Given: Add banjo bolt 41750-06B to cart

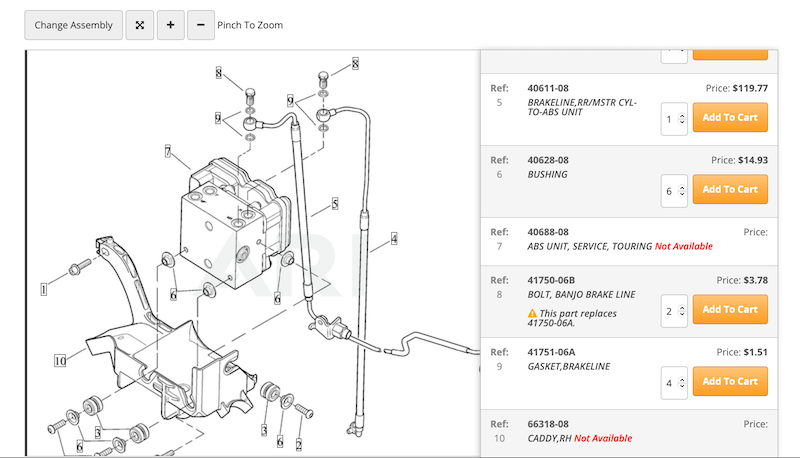Looking at the screenshot, I should click(x=730, y=309).
